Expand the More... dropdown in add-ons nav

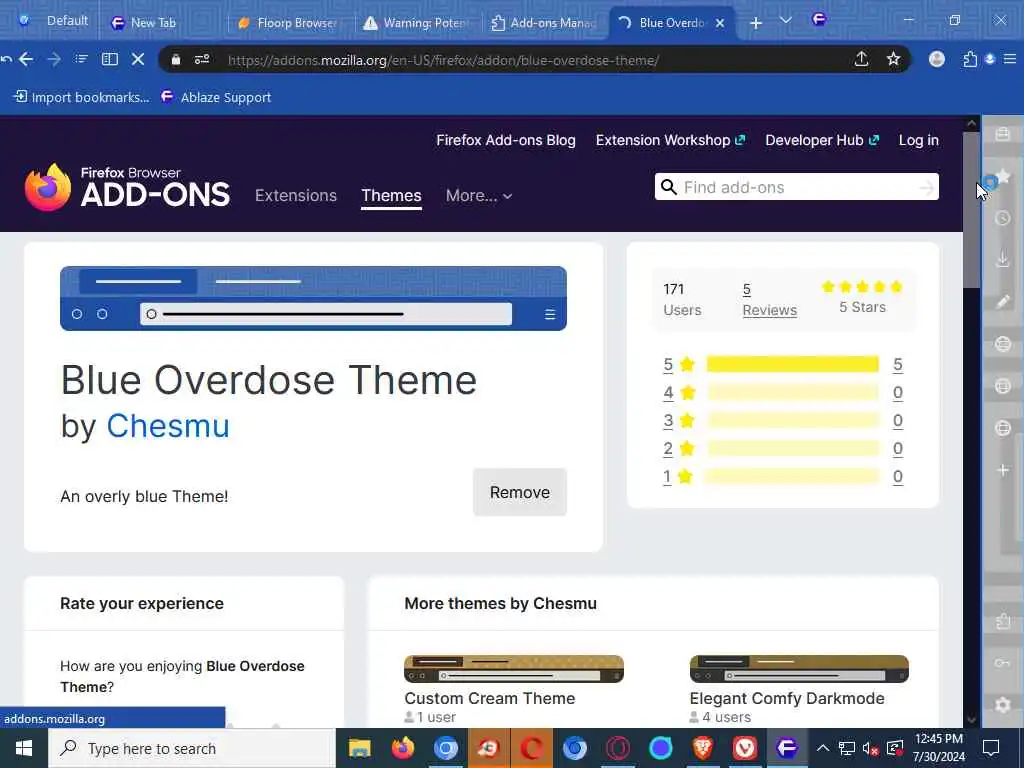pyautogui.click(x=479, y=195)
